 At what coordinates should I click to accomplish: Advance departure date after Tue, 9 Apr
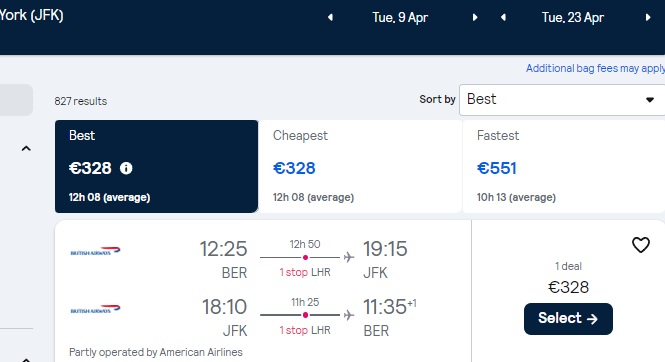[x=475, y=17]
